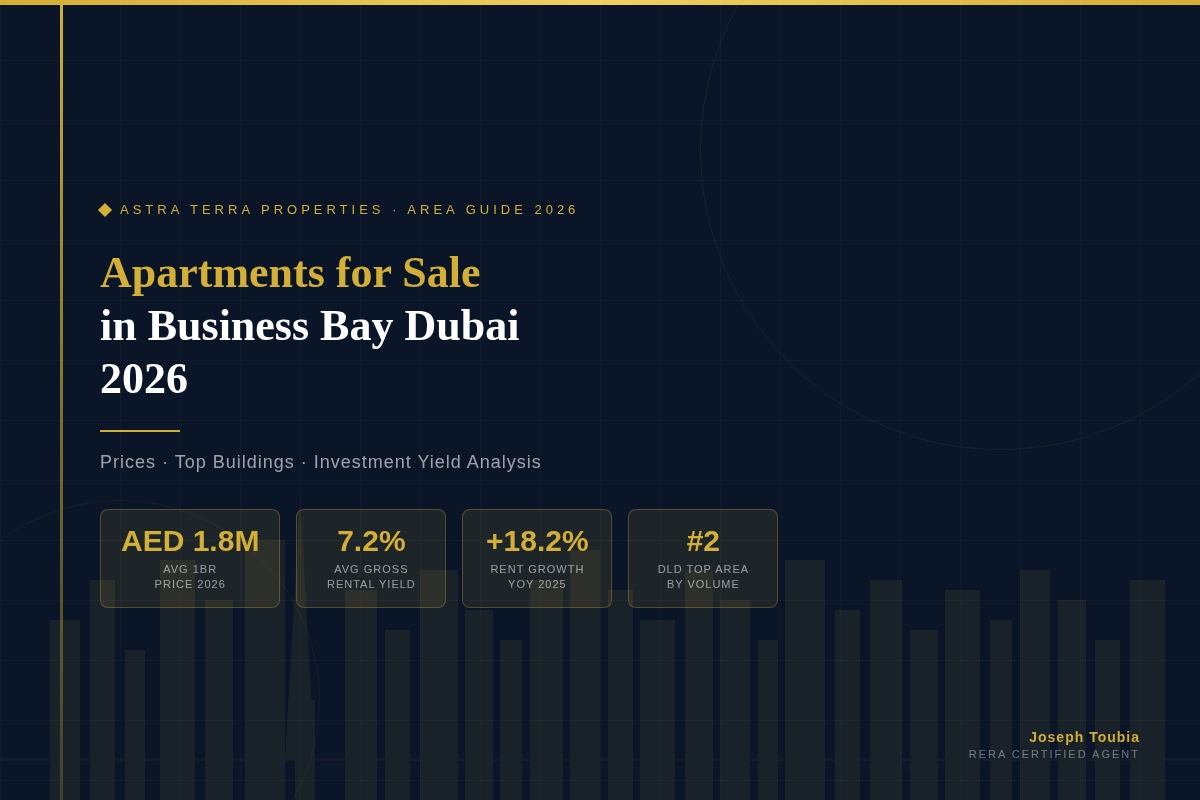Click the 'Apartments for Sale' gold heading
The width and height of the screenshot is (1200, 800).
(290, 273)
